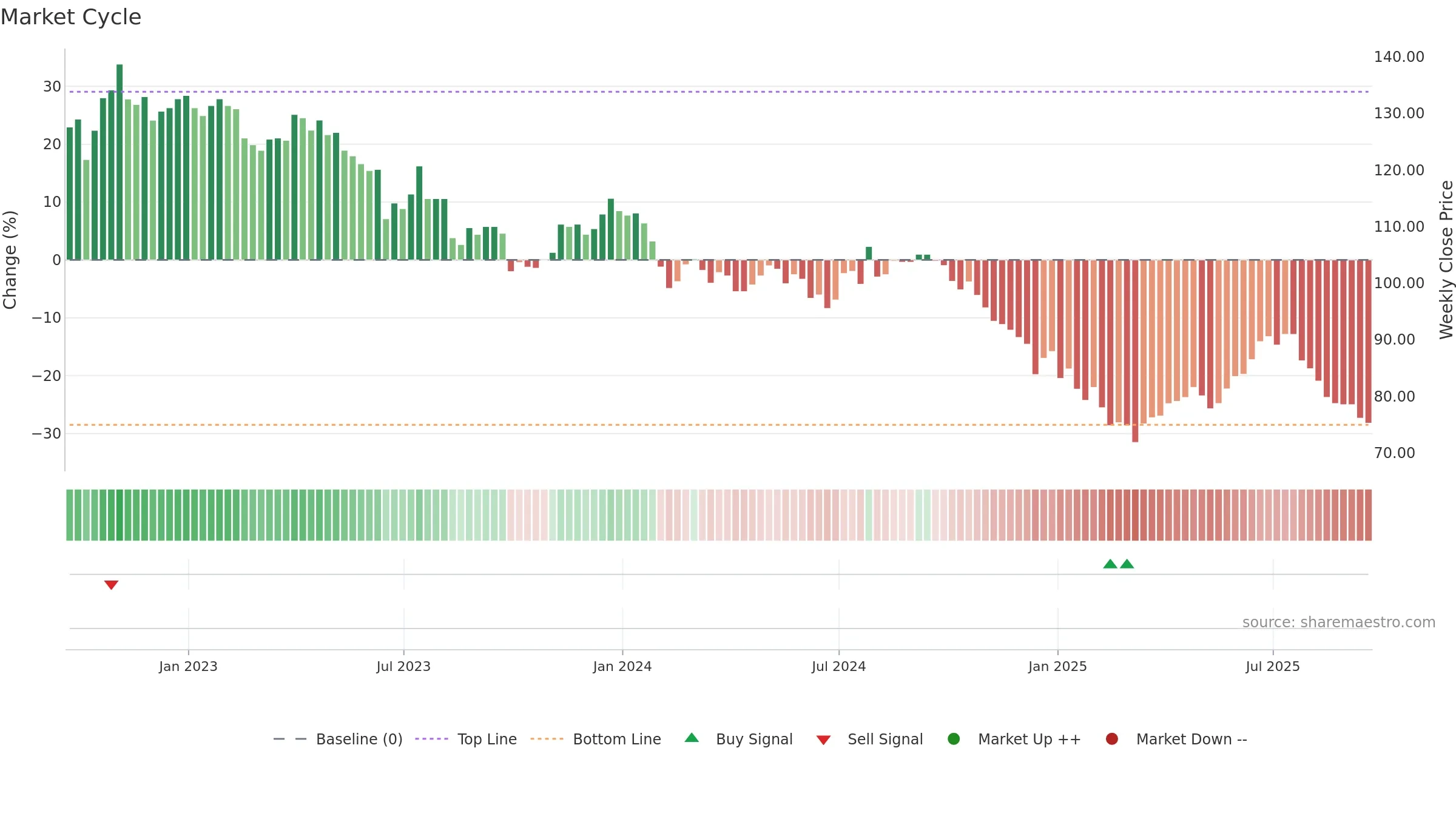Toggle Buy Signal legend entry

(738, 739)
